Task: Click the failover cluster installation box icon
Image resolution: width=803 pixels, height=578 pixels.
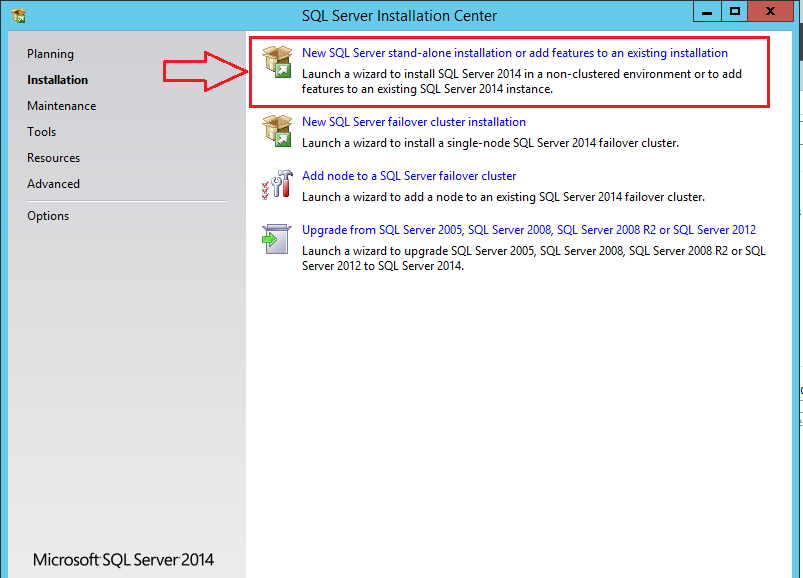Action: pos(277,131)
